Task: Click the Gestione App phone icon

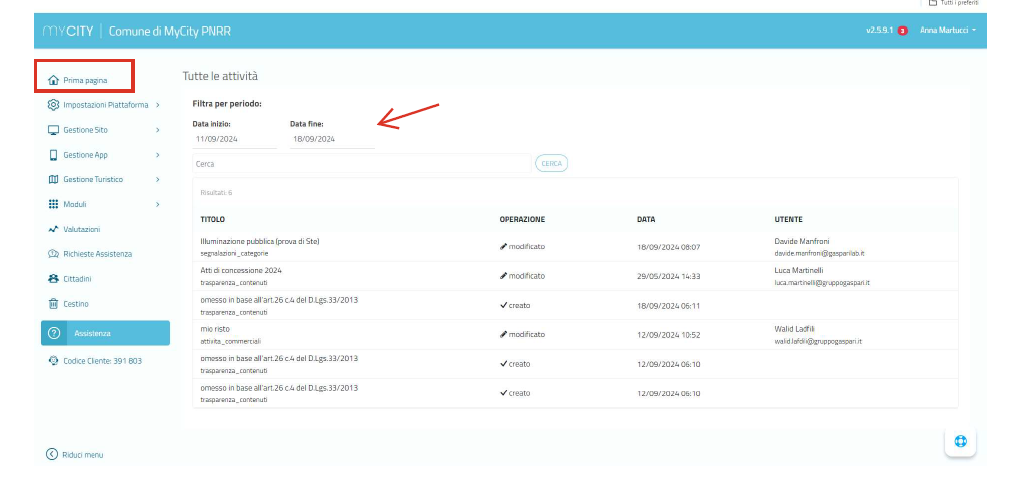Action: coord(53,155)
